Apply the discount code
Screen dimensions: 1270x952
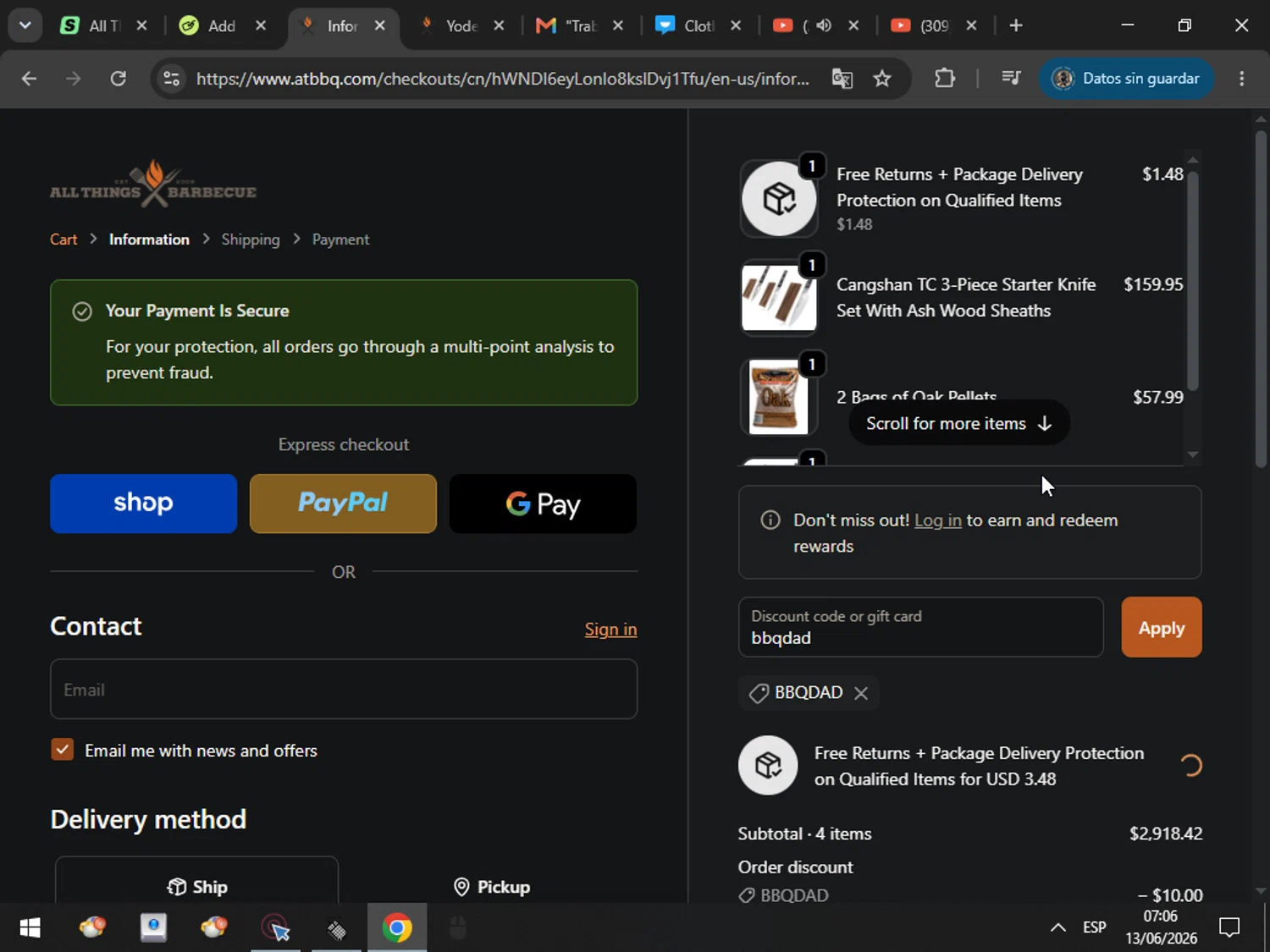[x=1162, y=627]
